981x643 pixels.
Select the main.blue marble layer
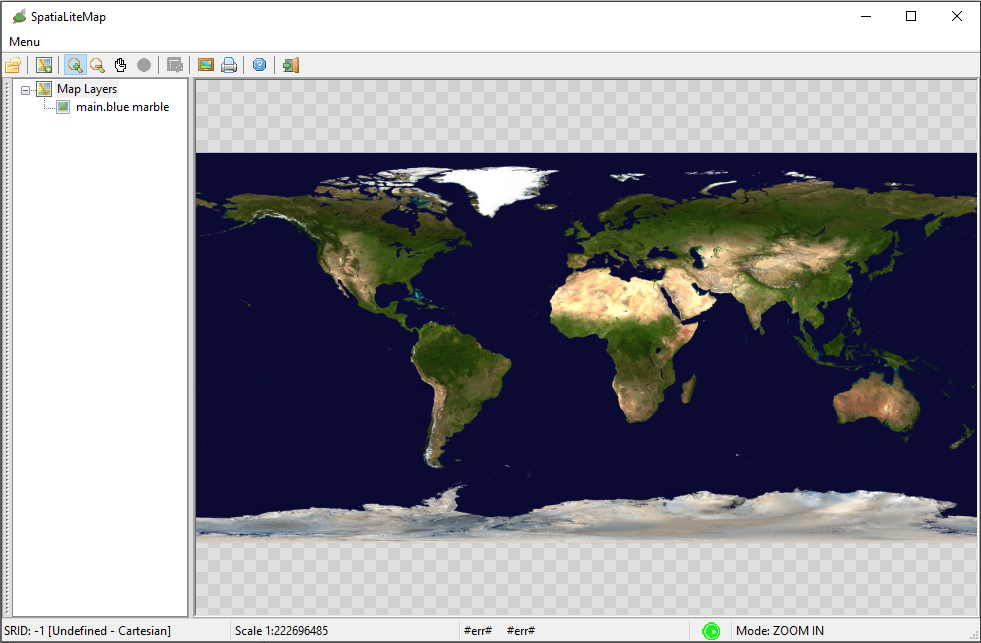coord(123,107)
